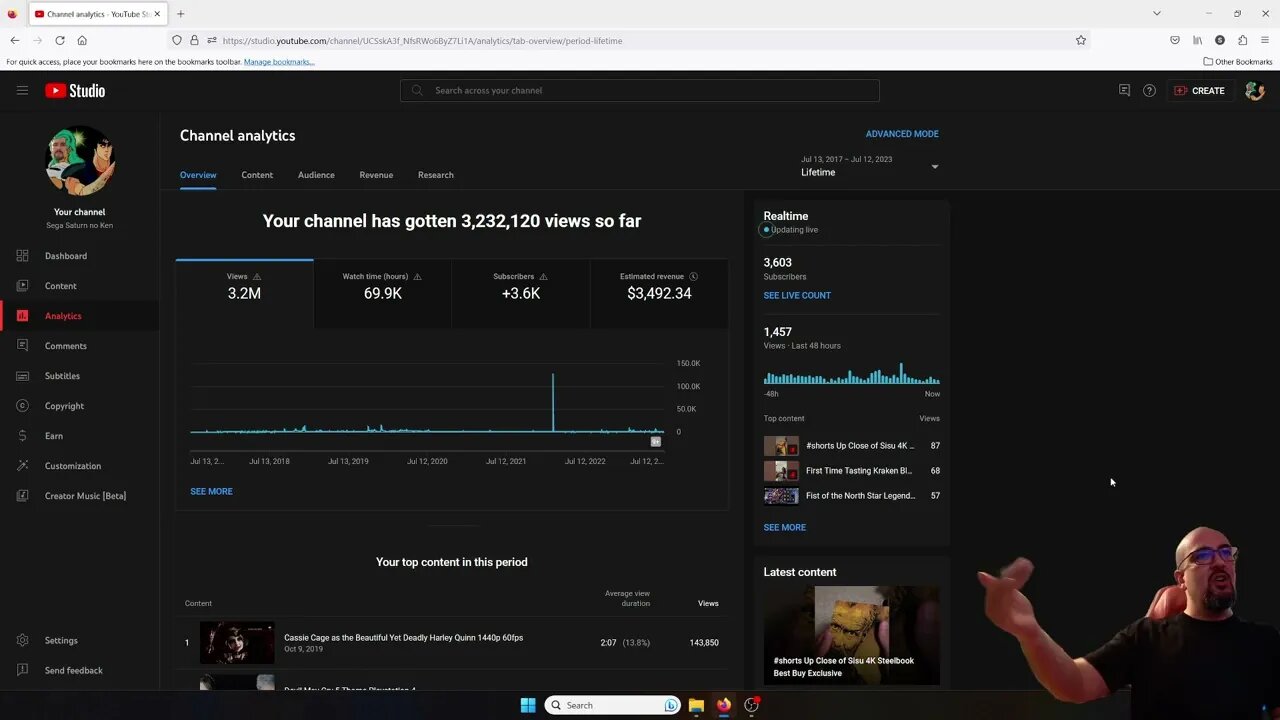Switch to the Audience tab
The height and width of the screenshot is (720, 1280).
point(316,175)
